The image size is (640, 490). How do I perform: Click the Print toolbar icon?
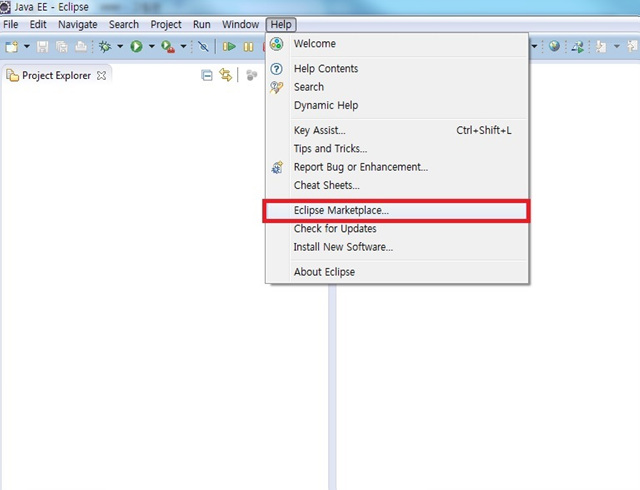[x=81, y=47]
